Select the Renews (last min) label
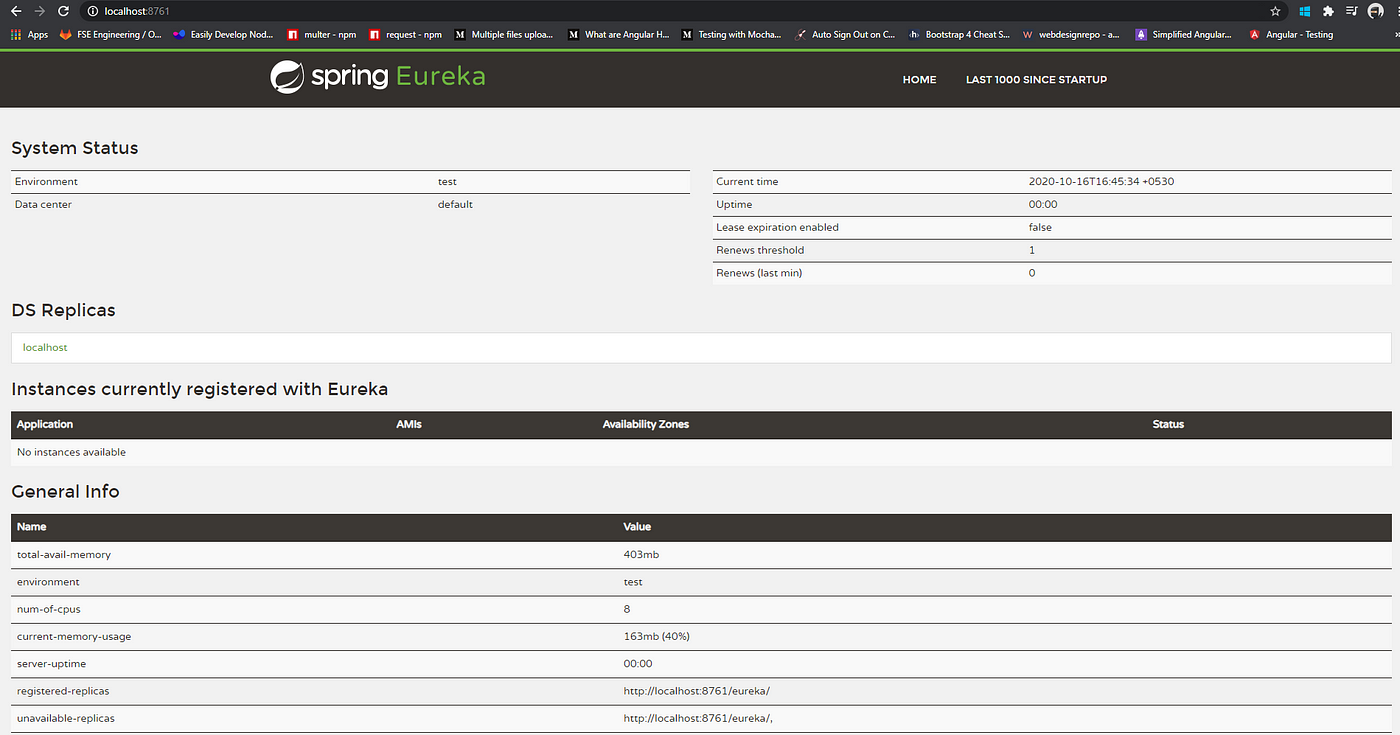Image resolution: width=1400 pixels, height=735 pixels. coord(759,273)
